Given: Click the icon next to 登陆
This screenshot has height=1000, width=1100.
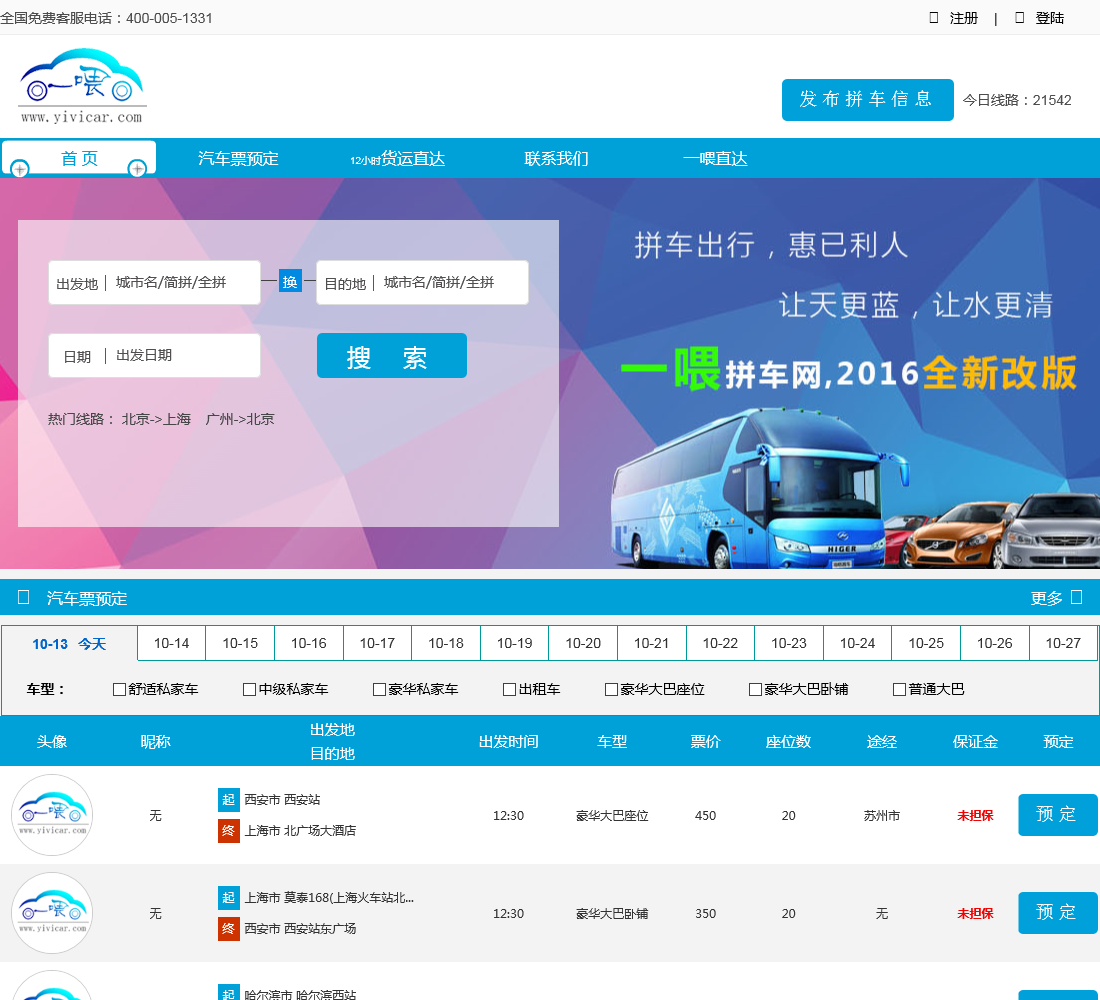Looking at the screenshot, I should pos(1020,18).
